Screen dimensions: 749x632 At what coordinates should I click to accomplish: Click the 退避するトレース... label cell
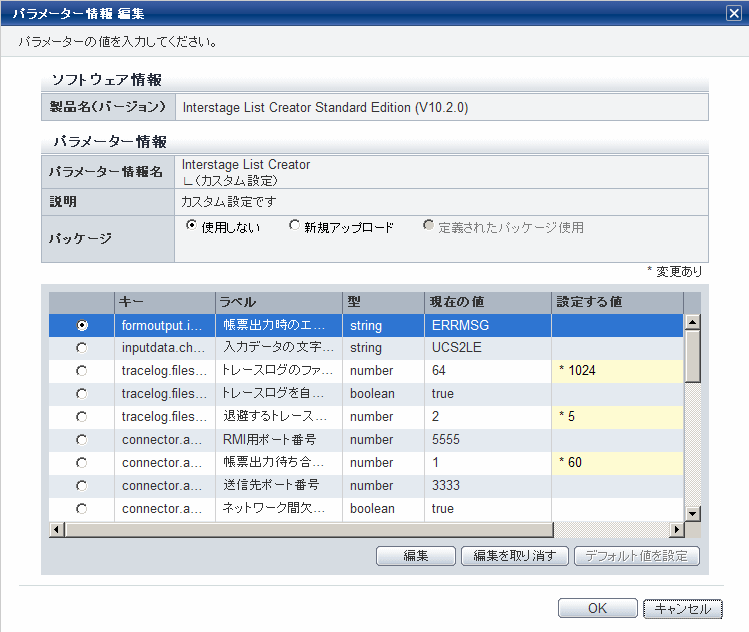pos(279,417)
